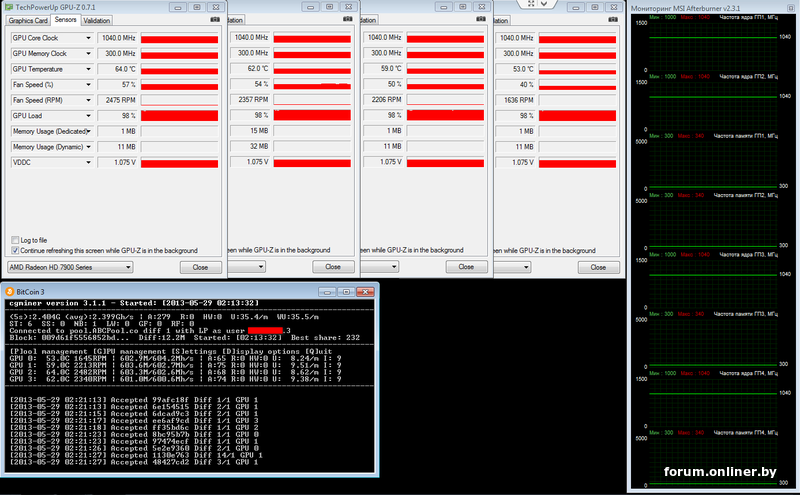The height and width of the screenshot is (495, 800).
Task: Switch to the Graphics Card tab
Action: (28, 20)
